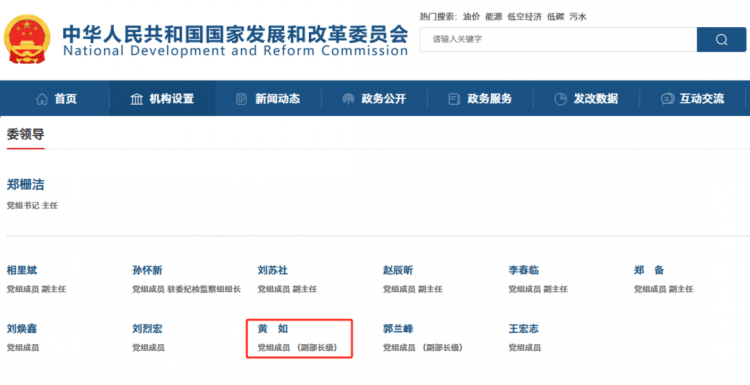This screenshot has width=750, height=385.
Task: Click the pie chart icon beside 发改数据
Action: (x=560, y=99)
